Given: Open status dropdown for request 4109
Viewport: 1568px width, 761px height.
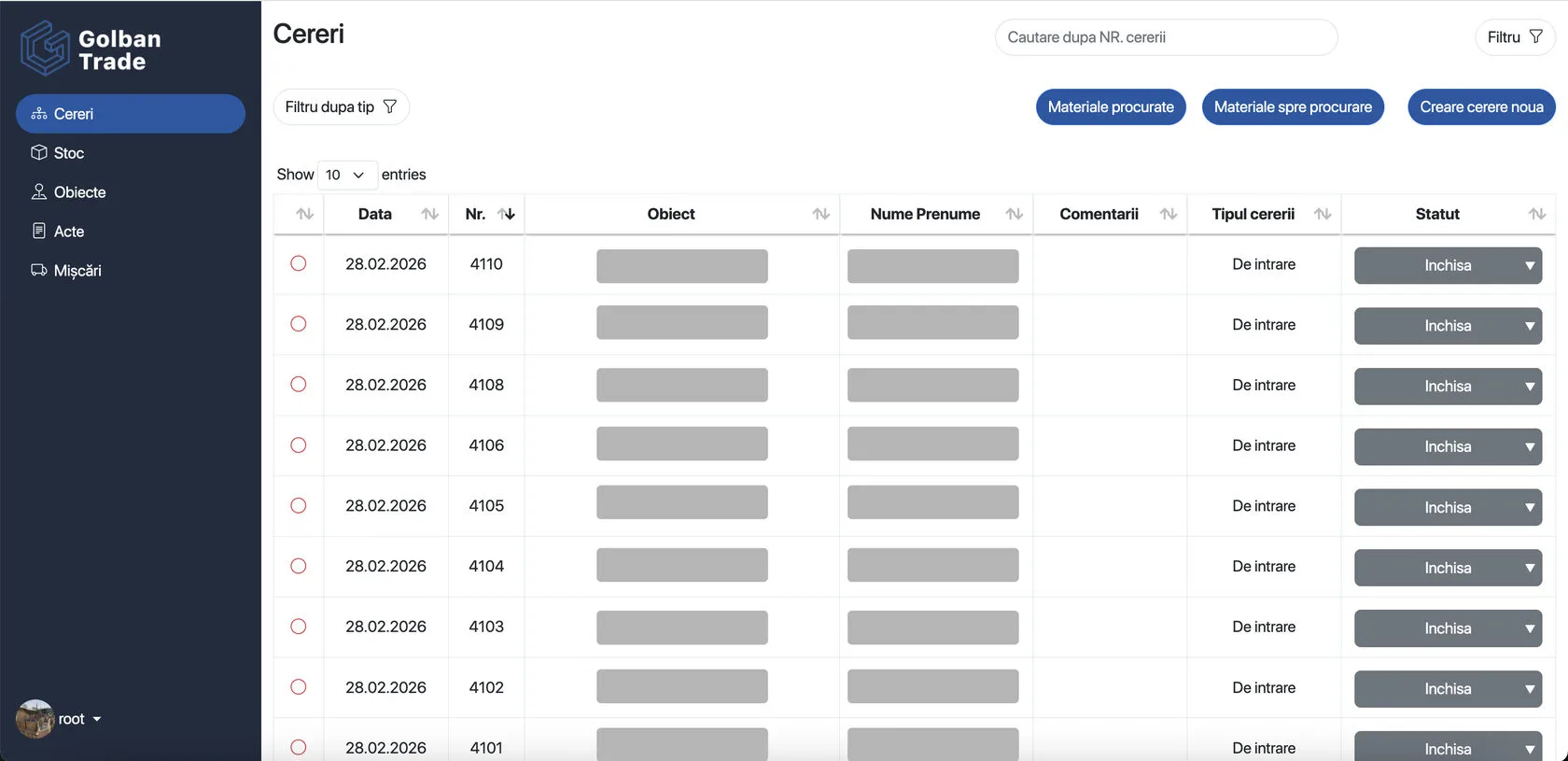Looking at the screenshot, I should coord(1448,326).
